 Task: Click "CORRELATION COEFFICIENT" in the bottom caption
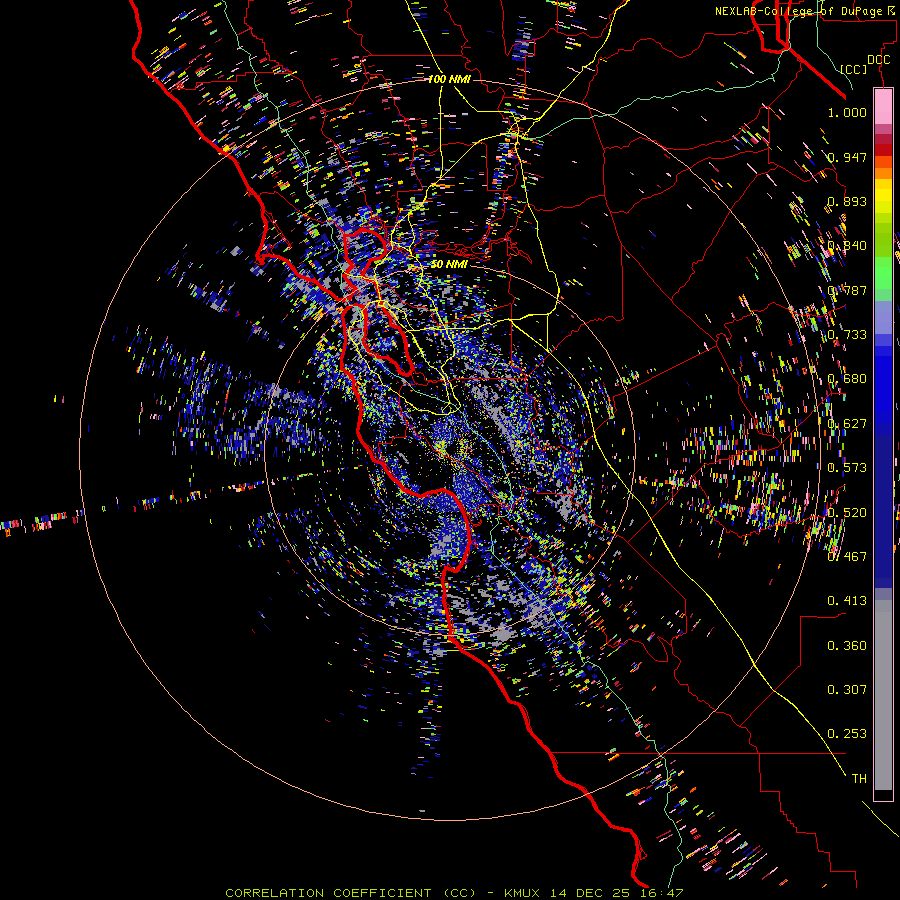click(x=328, y=893)
